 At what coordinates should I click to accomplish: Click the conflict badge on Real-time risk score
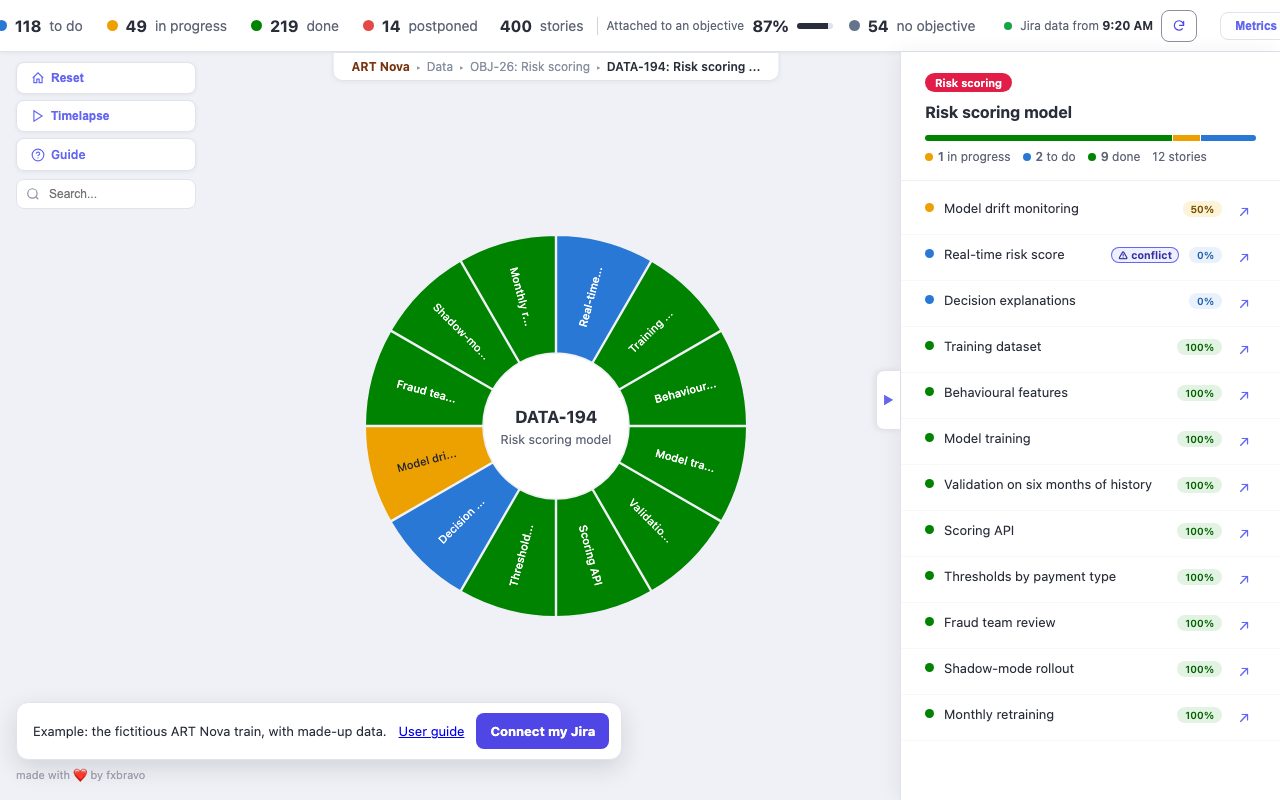pyautogui.click(x=1145, y=255)
